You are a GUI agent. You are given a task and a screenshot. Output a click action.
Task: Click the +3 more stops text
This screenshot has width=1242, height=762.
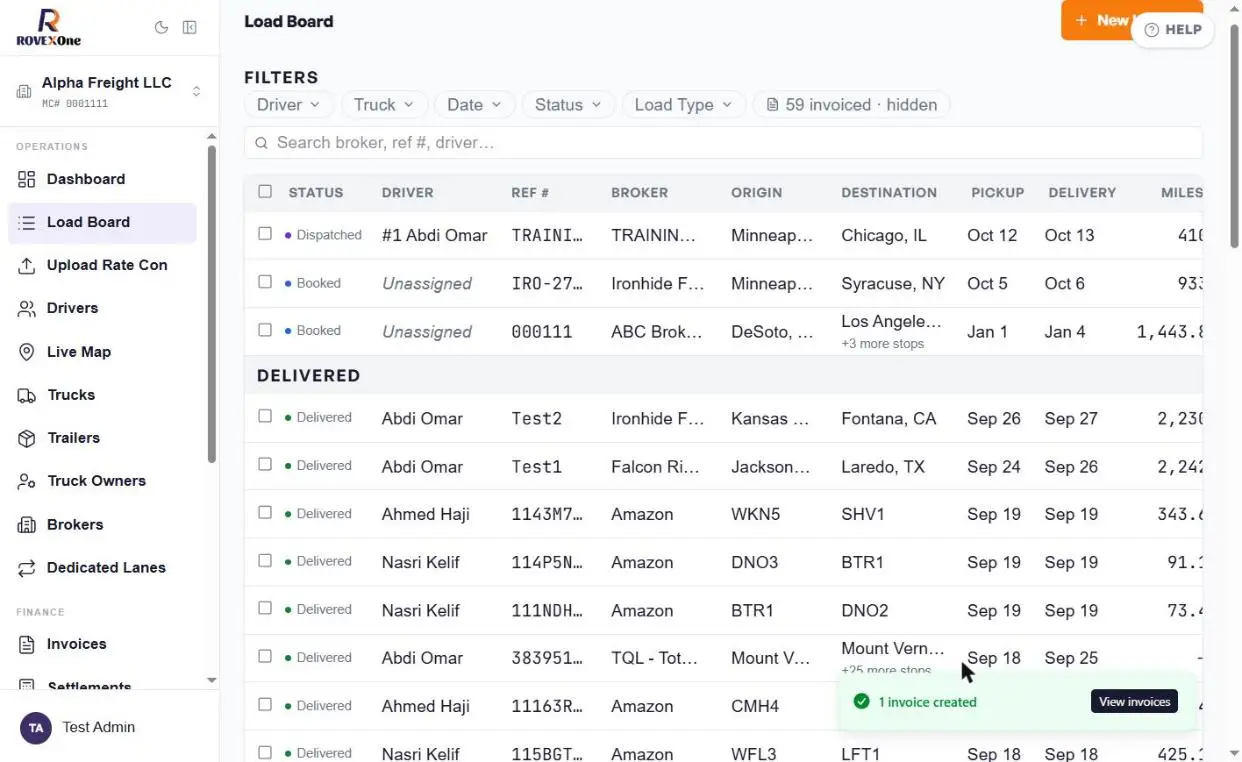pos(882,344)
